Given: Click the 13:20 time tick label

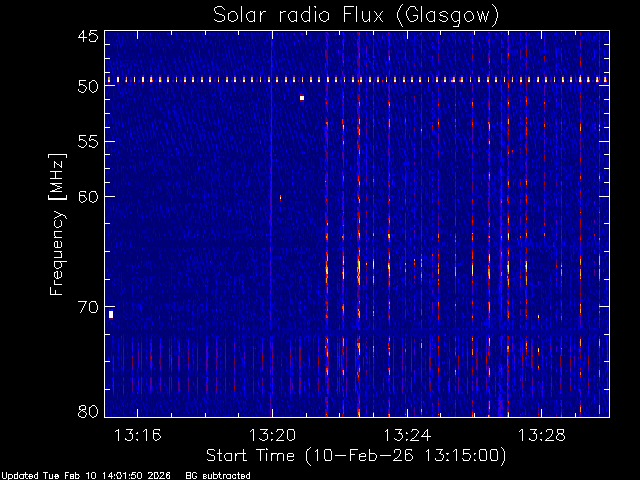Looking at the screenshot, I should [x=272, y=435].
